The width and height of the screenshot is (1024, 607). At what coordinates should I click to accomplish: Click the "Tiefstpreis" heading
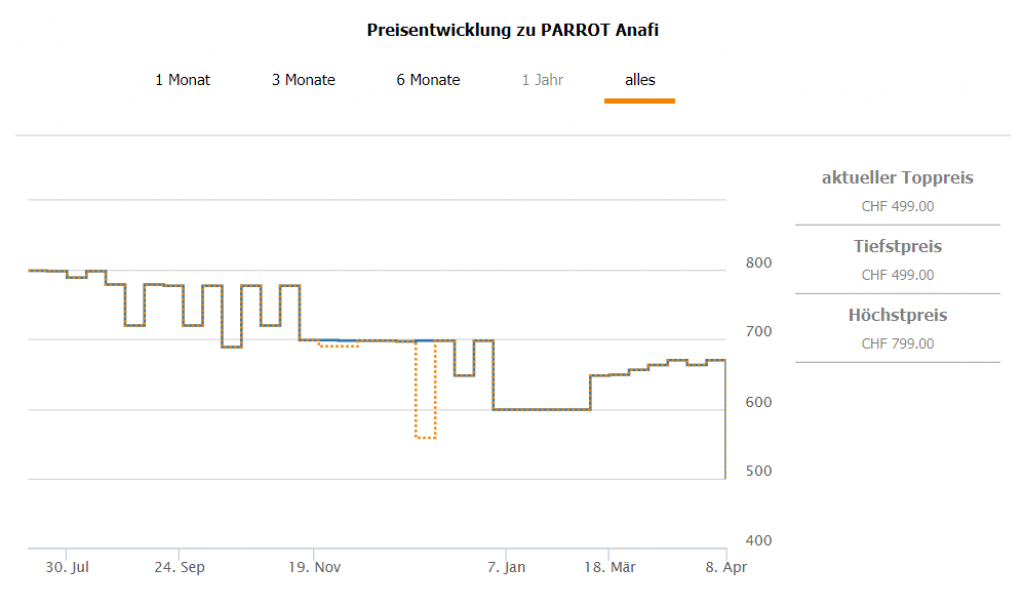[x=897, y=246]
